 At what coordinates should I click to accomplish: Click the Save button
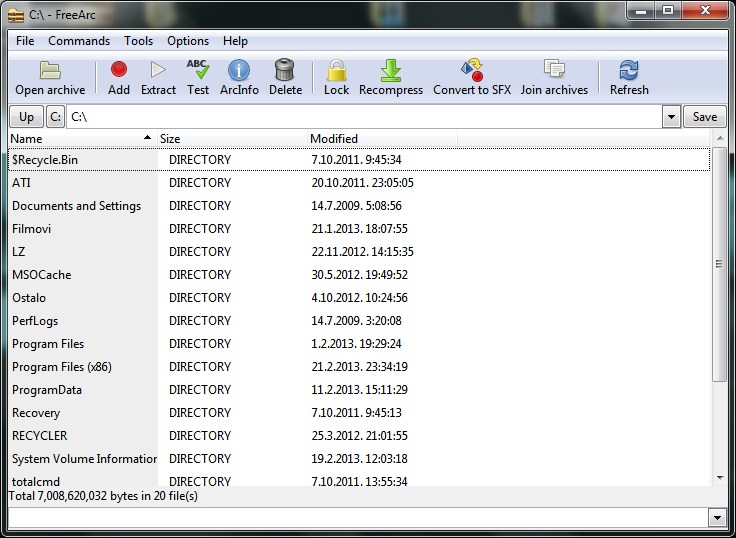coord(705,116)
